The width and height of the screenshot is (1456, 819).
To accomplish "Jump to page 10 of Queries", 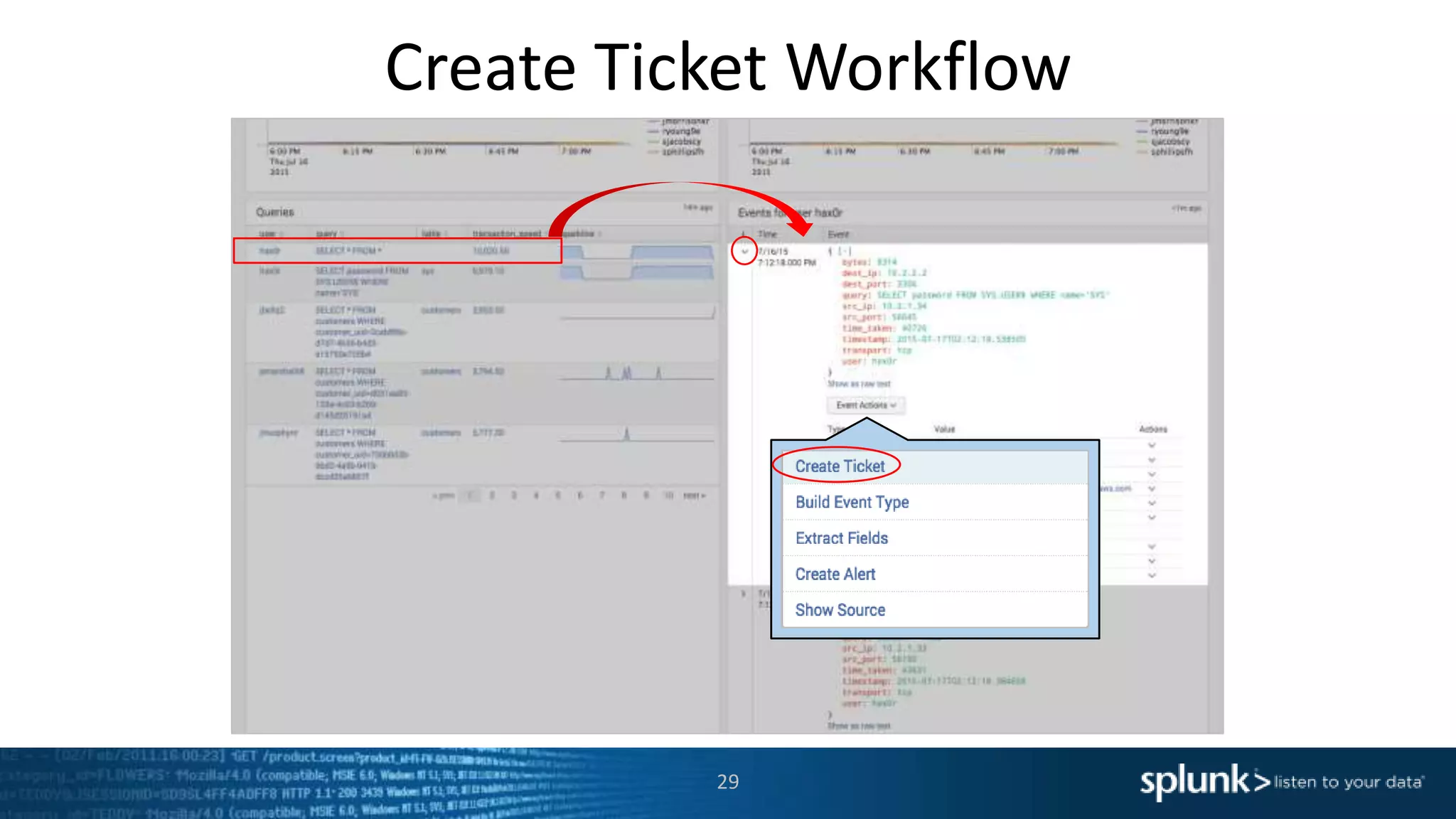I will 668,496.
